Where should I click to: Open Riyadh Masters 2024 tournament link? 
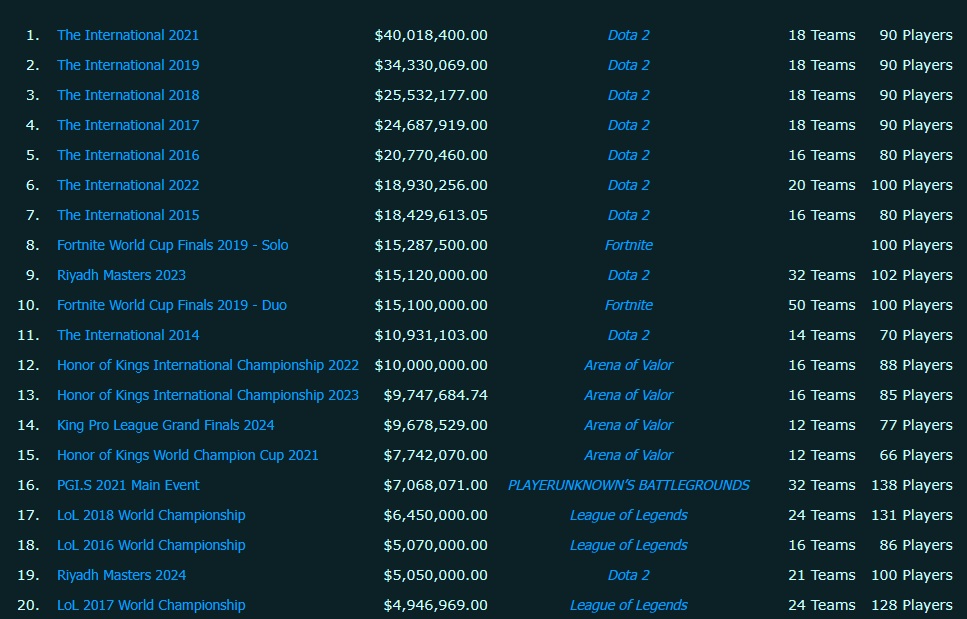(121, 575)
